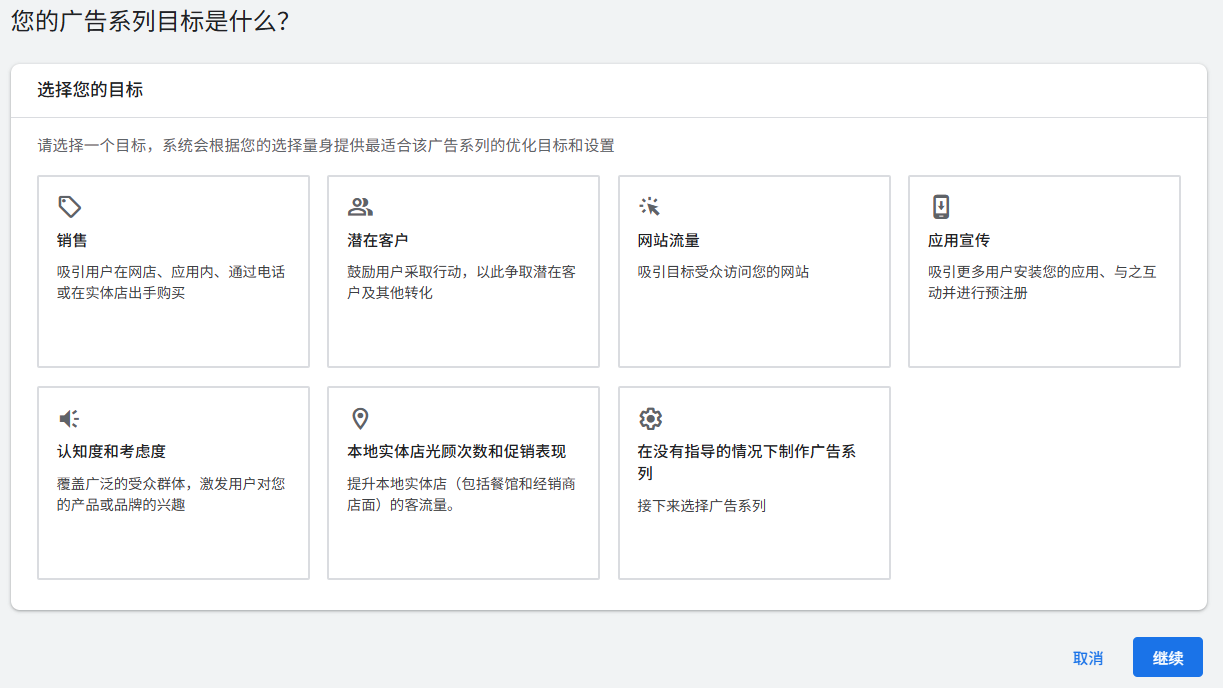Select the 潜在客户 goal card
This screenshot has width=1223, height=688.
click(463, 270)
